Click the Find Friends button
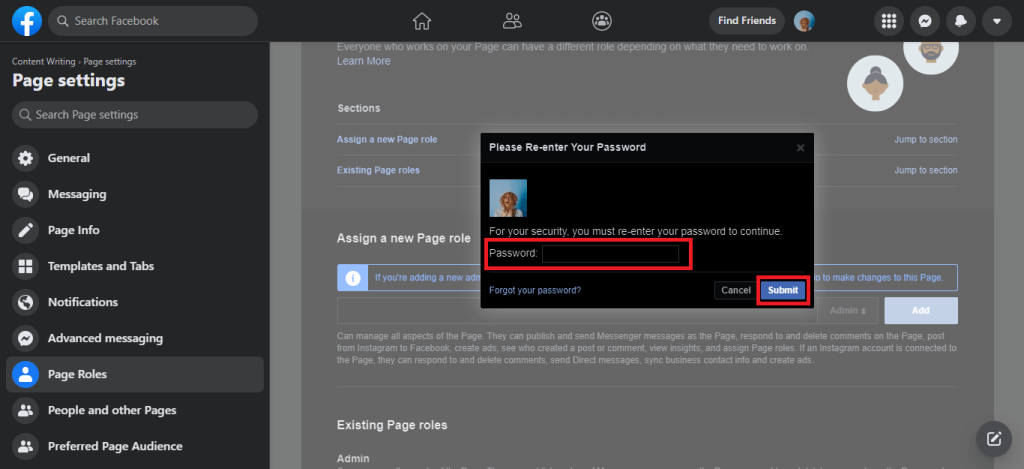Viewport: 1024px width, 469px height. (x=746, y=21)
